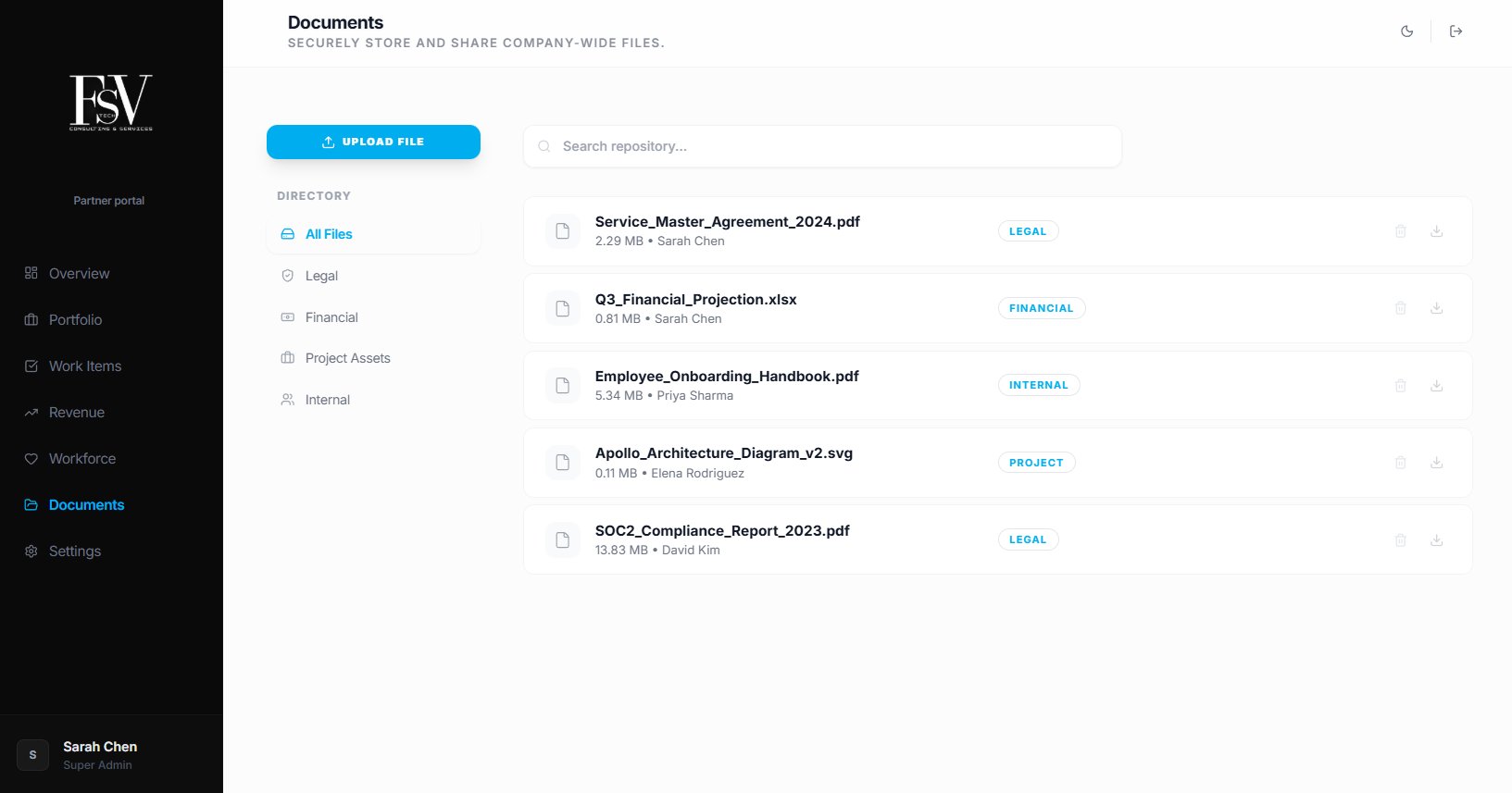Screen dimensions: 1512x793
Task: Delete Employee_Onboarding_Handbook.pdf with trash icon
Action: [x=1401, y=385]
